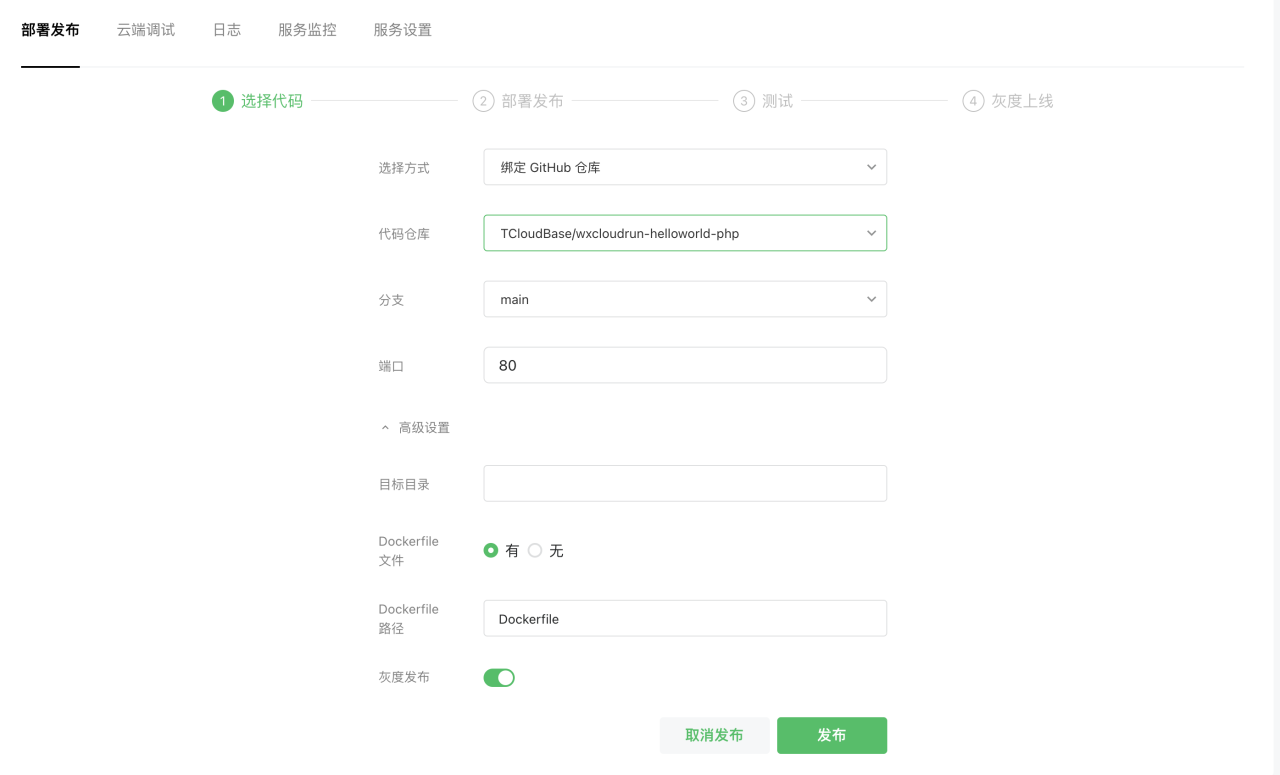Screen dimensions: 1280x775
Task: Open the 选择方式 dropdown
Action: 685,167
